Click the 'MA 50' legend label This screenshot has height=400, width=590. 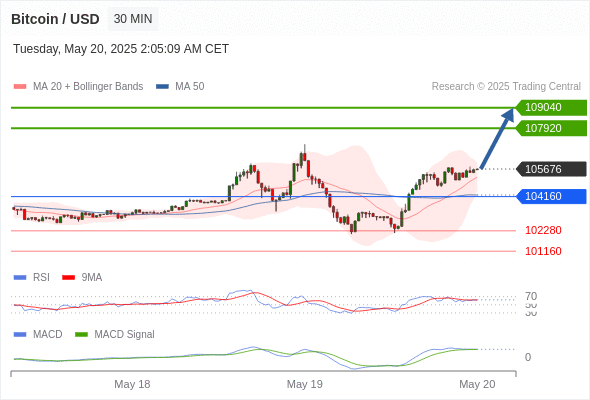click(x=190, y=87)
